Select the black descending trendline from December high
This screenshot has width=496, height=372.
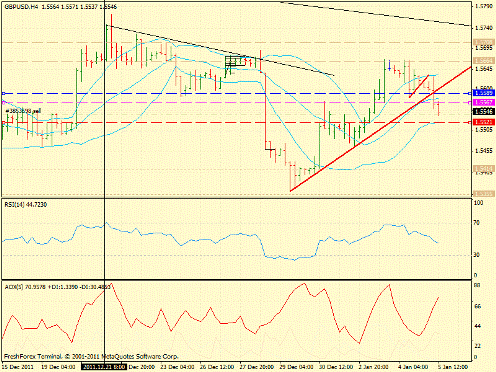click(x=220, y=50)
